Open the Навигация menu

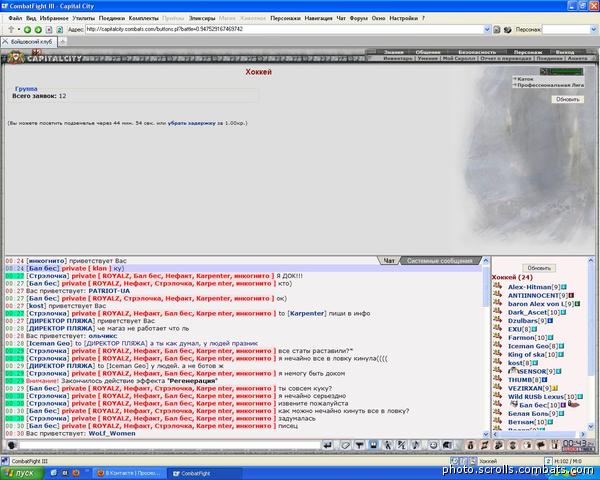tap(319, 18)
